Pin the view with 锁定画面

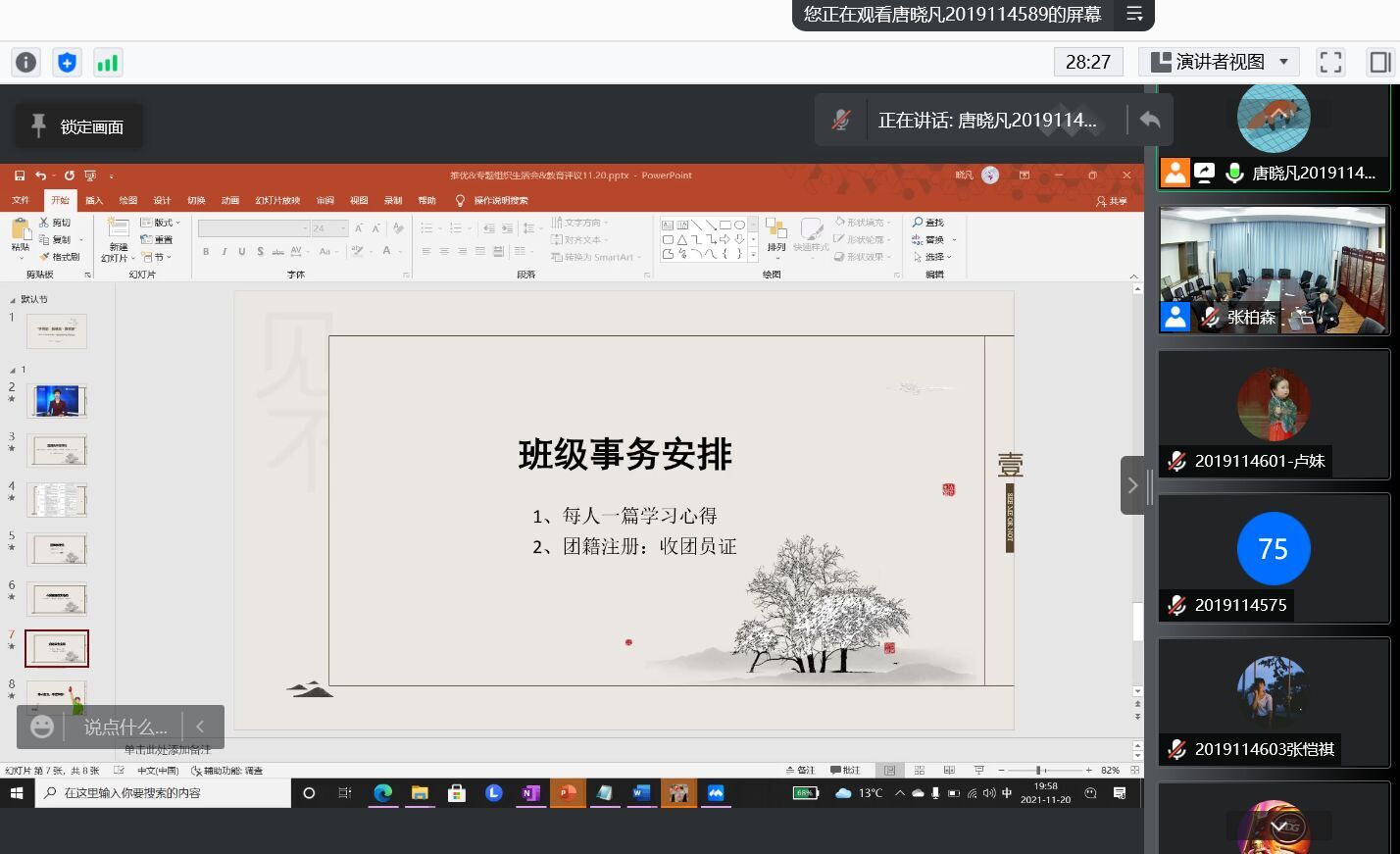click(78, 126)
